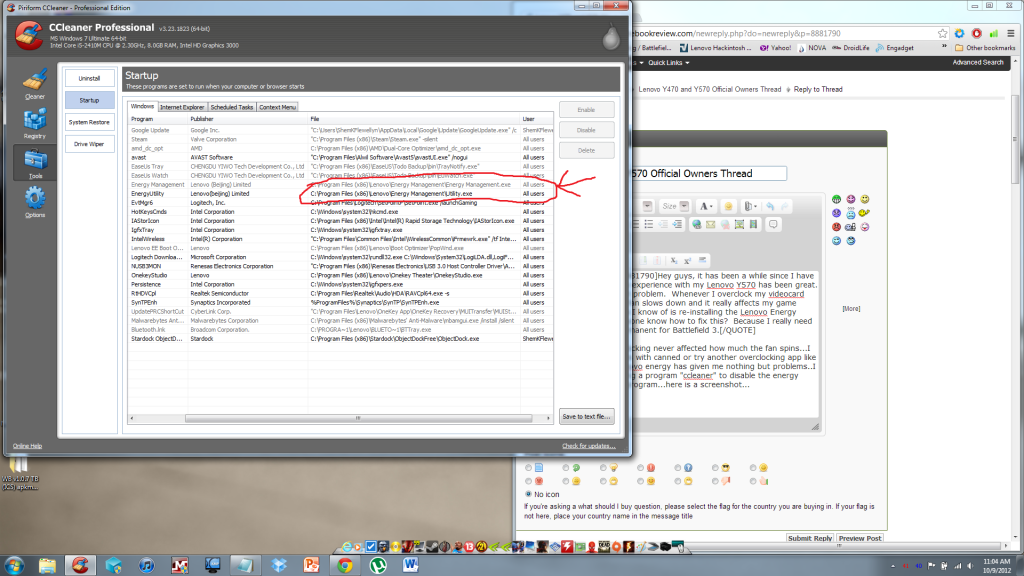Viewport: 1024px width, 576px height.
Task: Select the document post icon radio button
Action: (528, 468)
